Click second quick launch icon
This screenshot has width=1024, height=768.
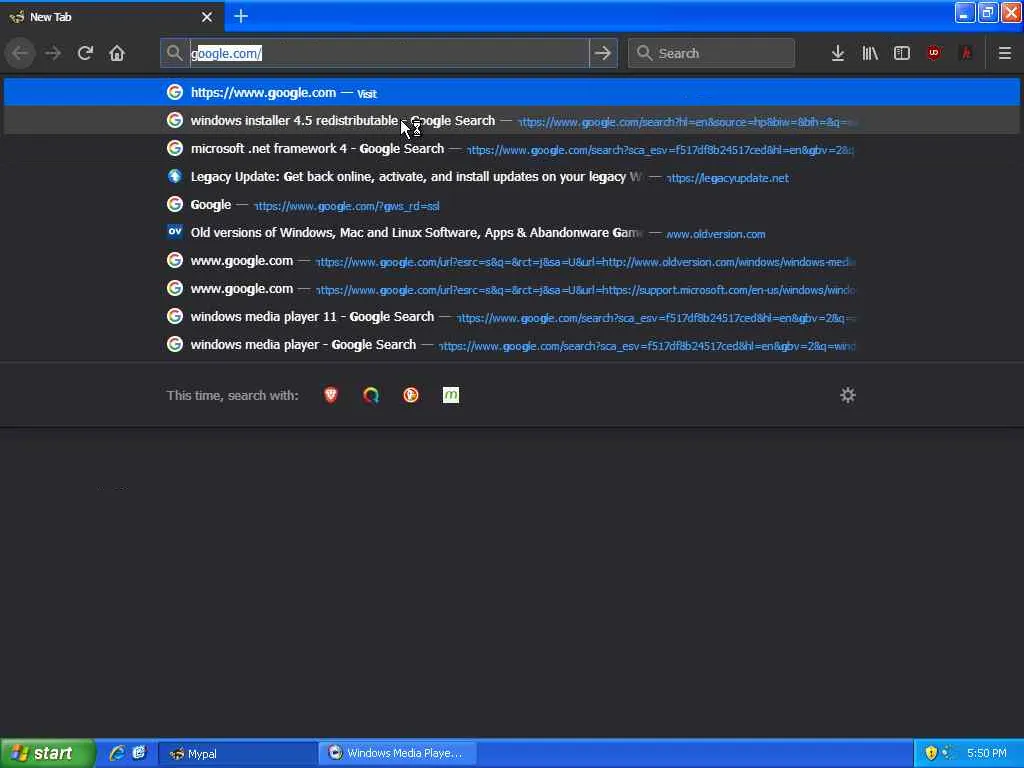coord(139,753)
